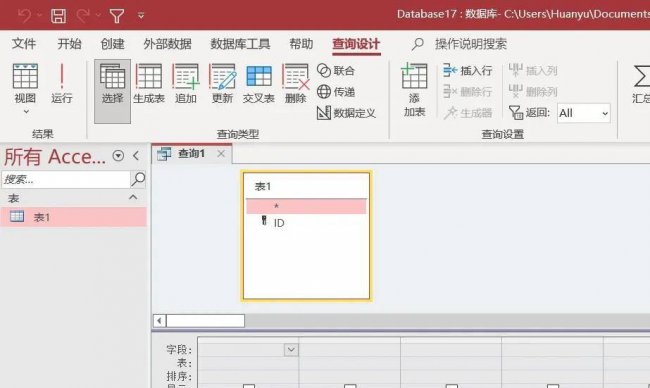Image resolution: width=650 pixels, height=388 pixels.
Task: Open the 数据库工具 ribbon tab
Action: 240,44
